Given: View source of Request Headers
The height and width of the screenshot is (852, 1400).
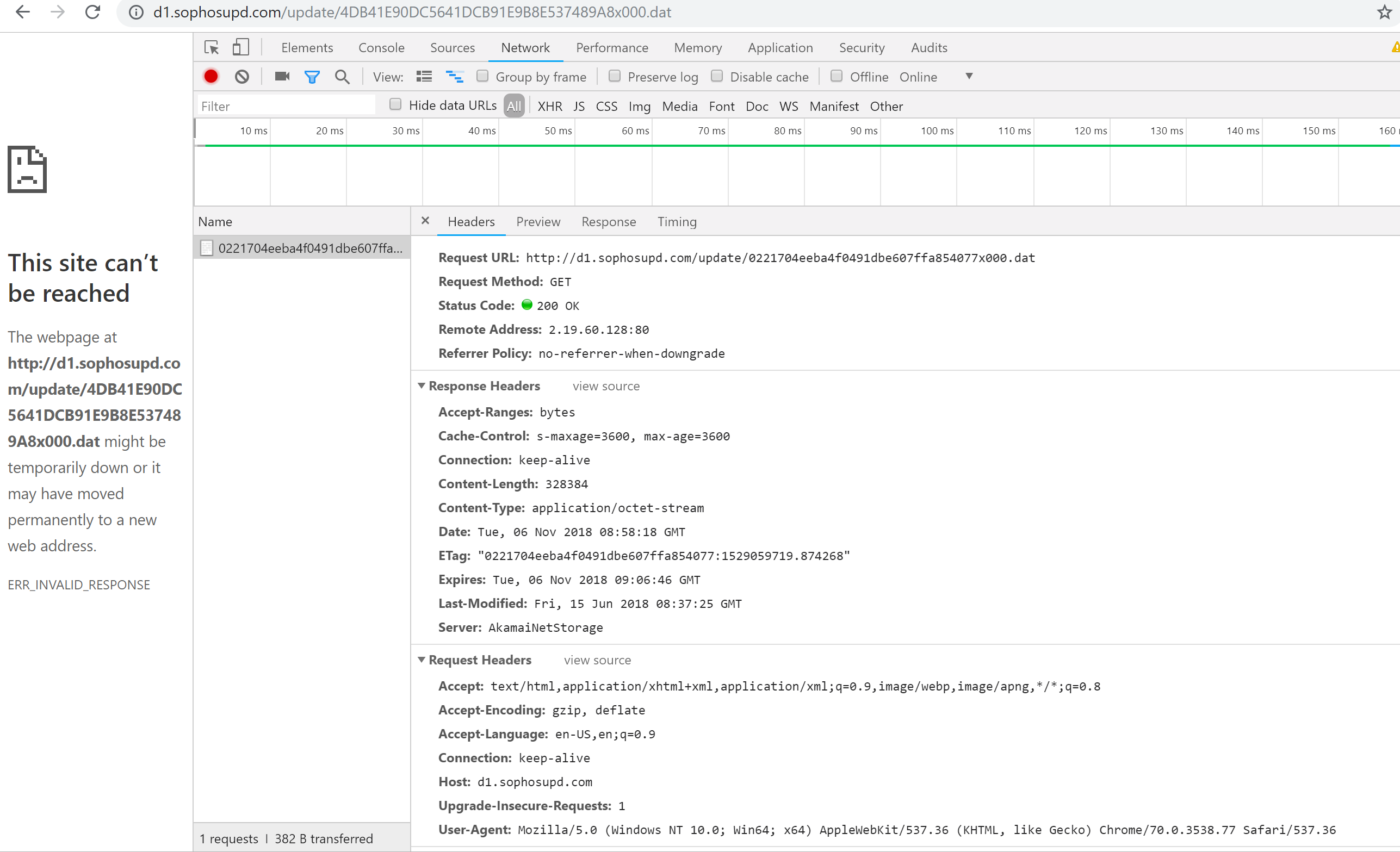Looking at the screenshot, I should [597, 660].
